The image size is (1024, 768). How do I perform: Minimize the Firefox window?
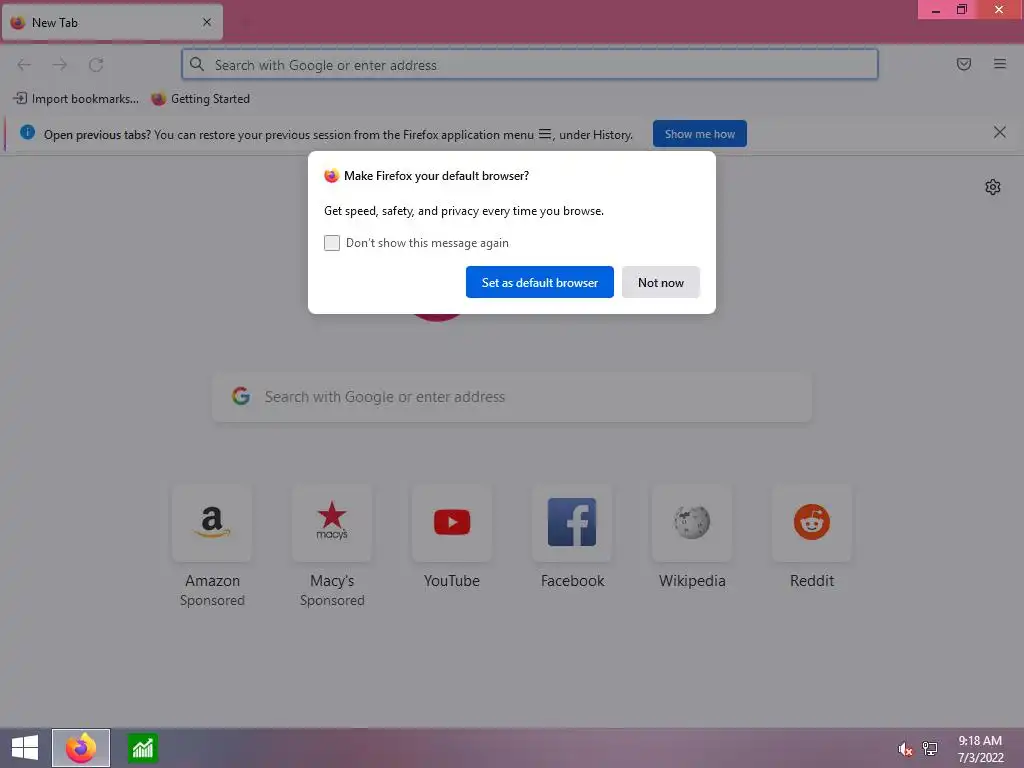(x=936, y=10)
